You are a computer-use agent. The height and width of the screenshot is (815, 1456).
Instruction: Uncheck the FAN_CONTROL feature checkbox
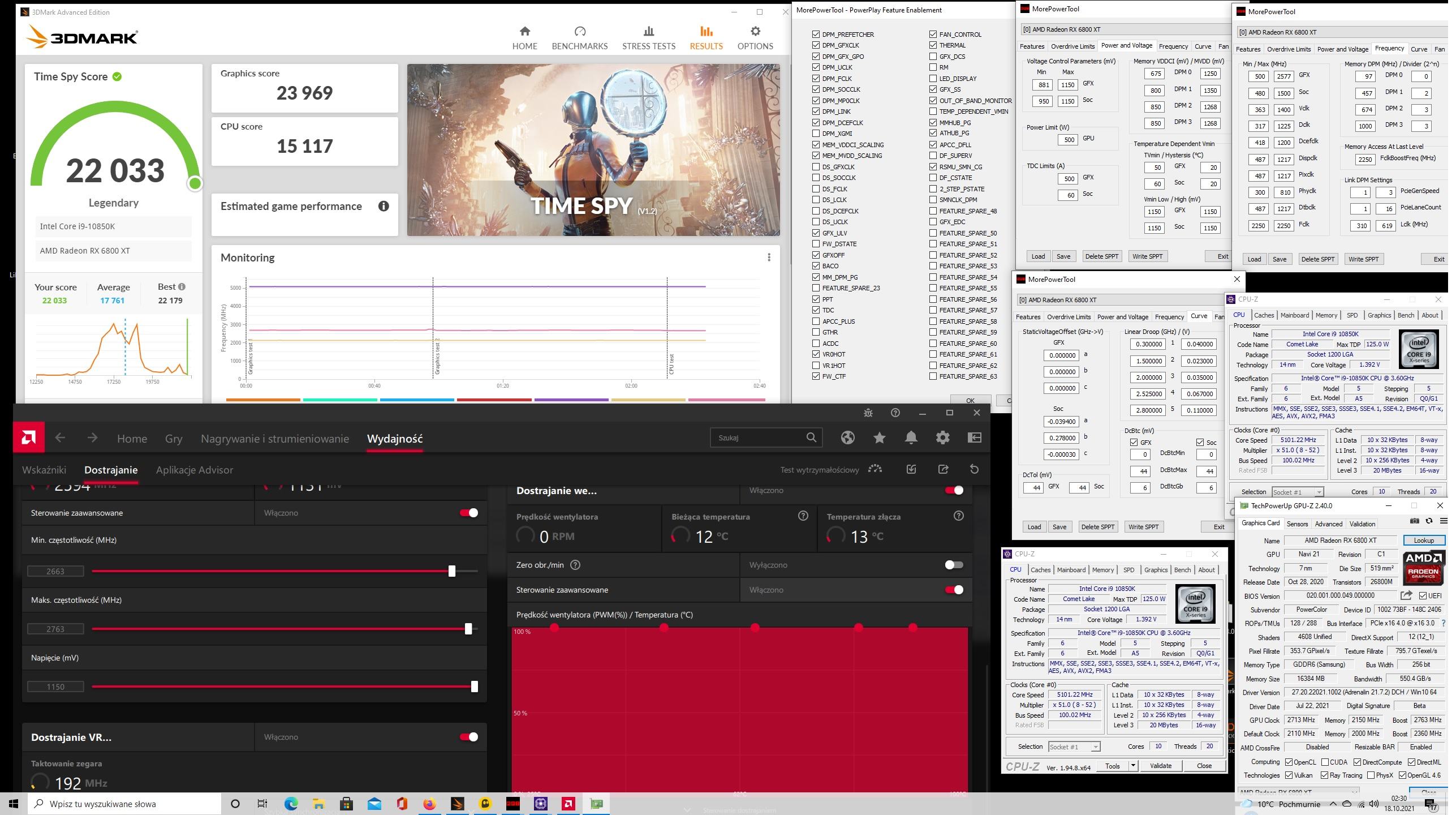tap(933, 34)
